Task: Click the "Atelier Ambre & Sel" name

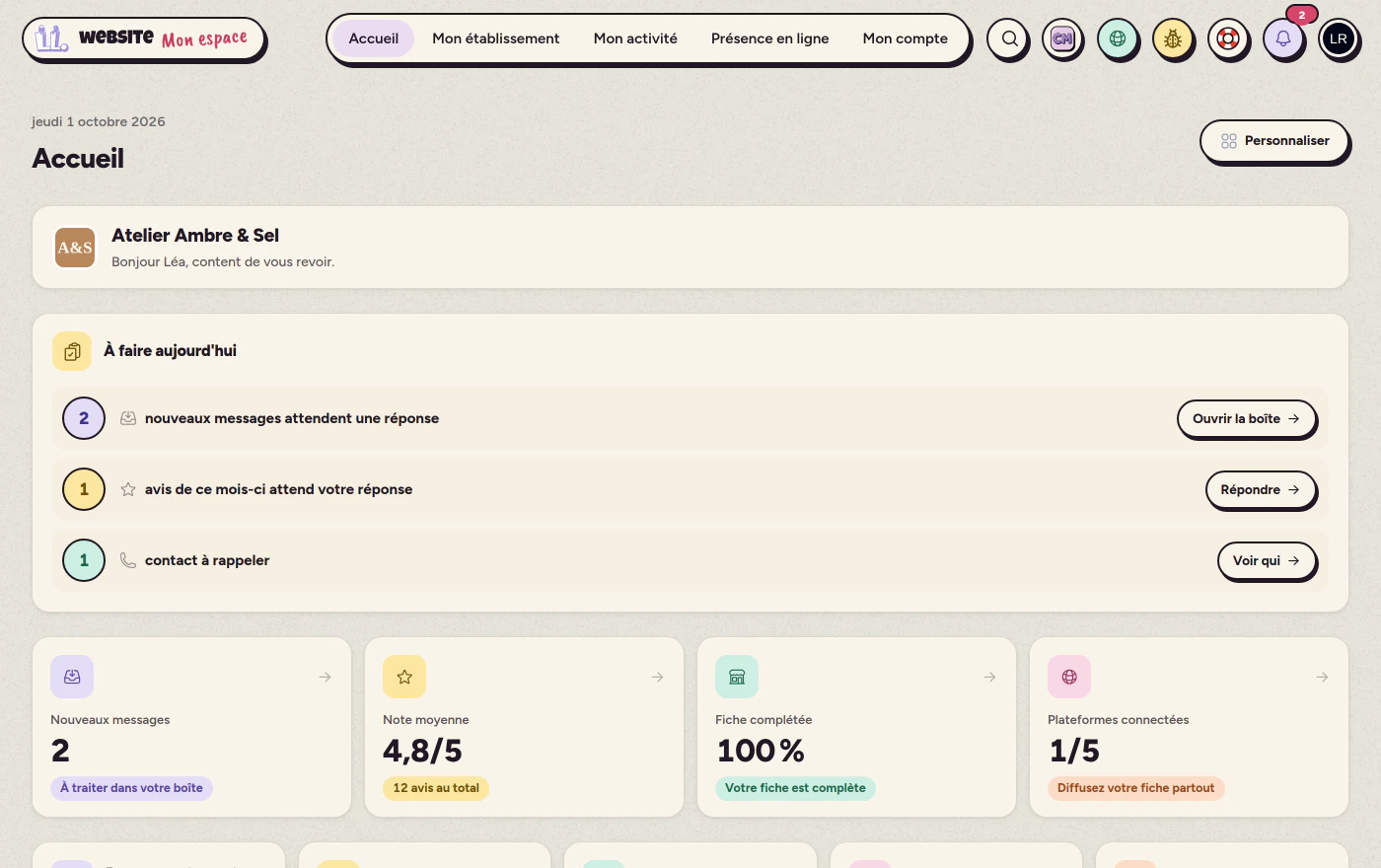Action: click(x=195, y=236)
